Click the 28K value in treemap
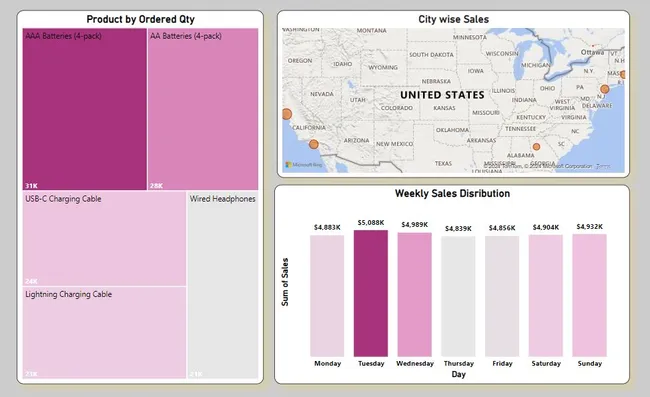 click(156, 186)
